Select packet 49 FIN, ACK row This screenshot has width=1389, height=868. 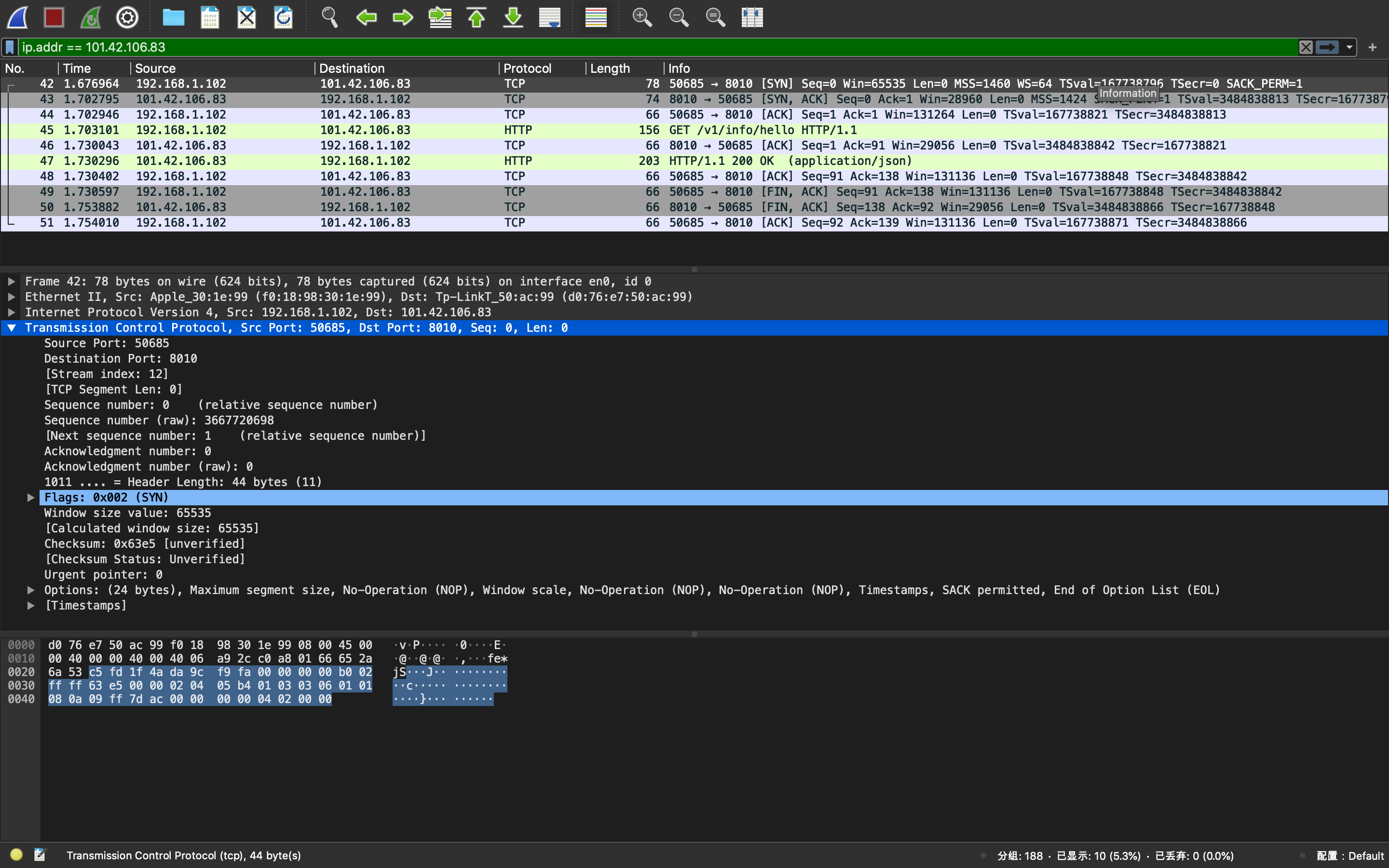point(694,192)
